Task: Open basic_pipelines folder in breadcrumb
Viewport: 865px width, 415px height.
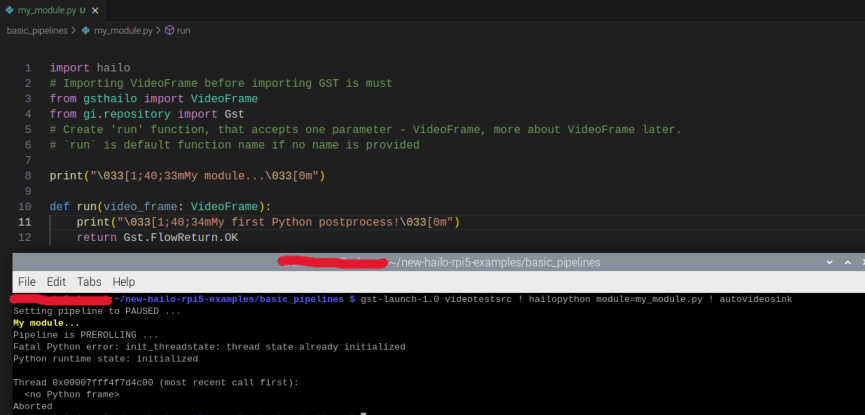Action: 37,31
